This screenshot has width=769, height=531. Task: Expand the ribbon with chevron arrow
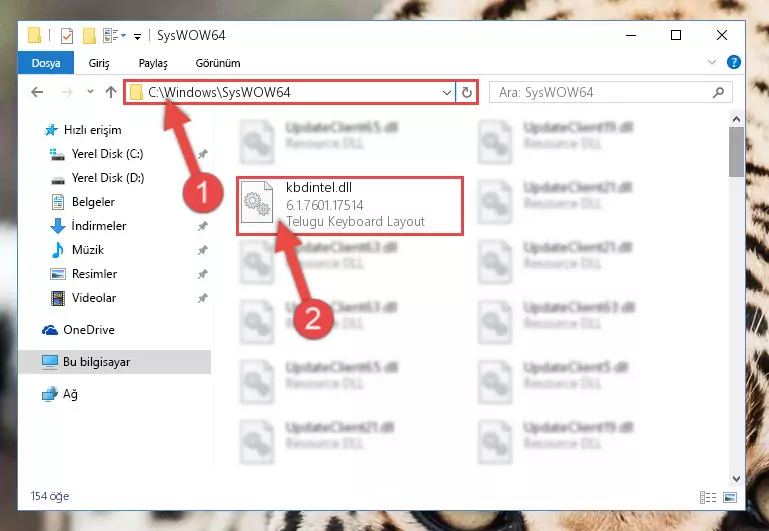pos(712,62)
